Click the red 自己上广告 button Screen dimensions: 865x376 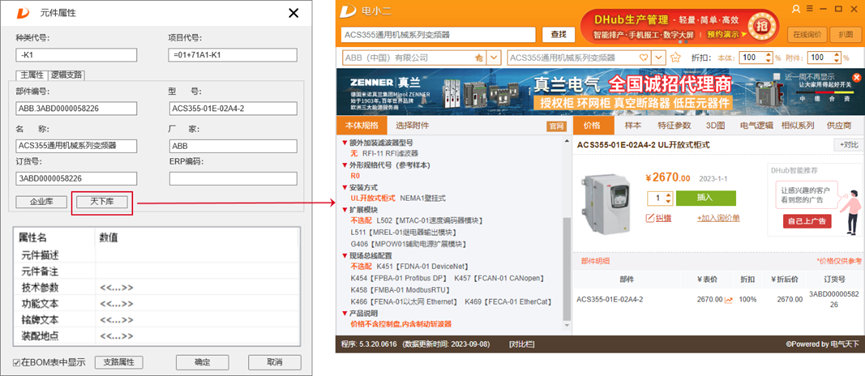tap(807, 221)
